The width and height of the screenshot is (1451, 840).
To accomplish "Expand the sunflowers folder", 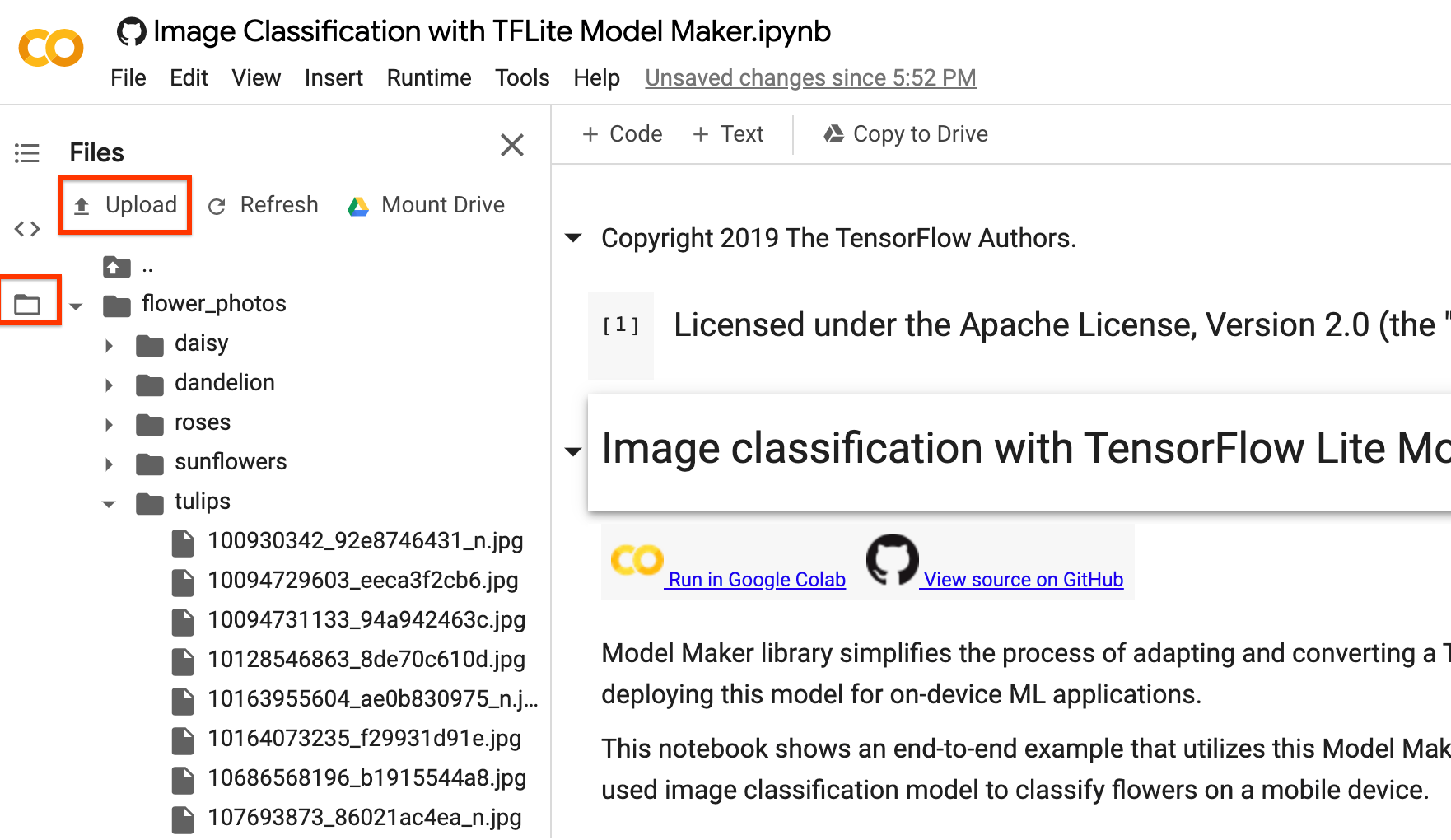I will [109, 464].
